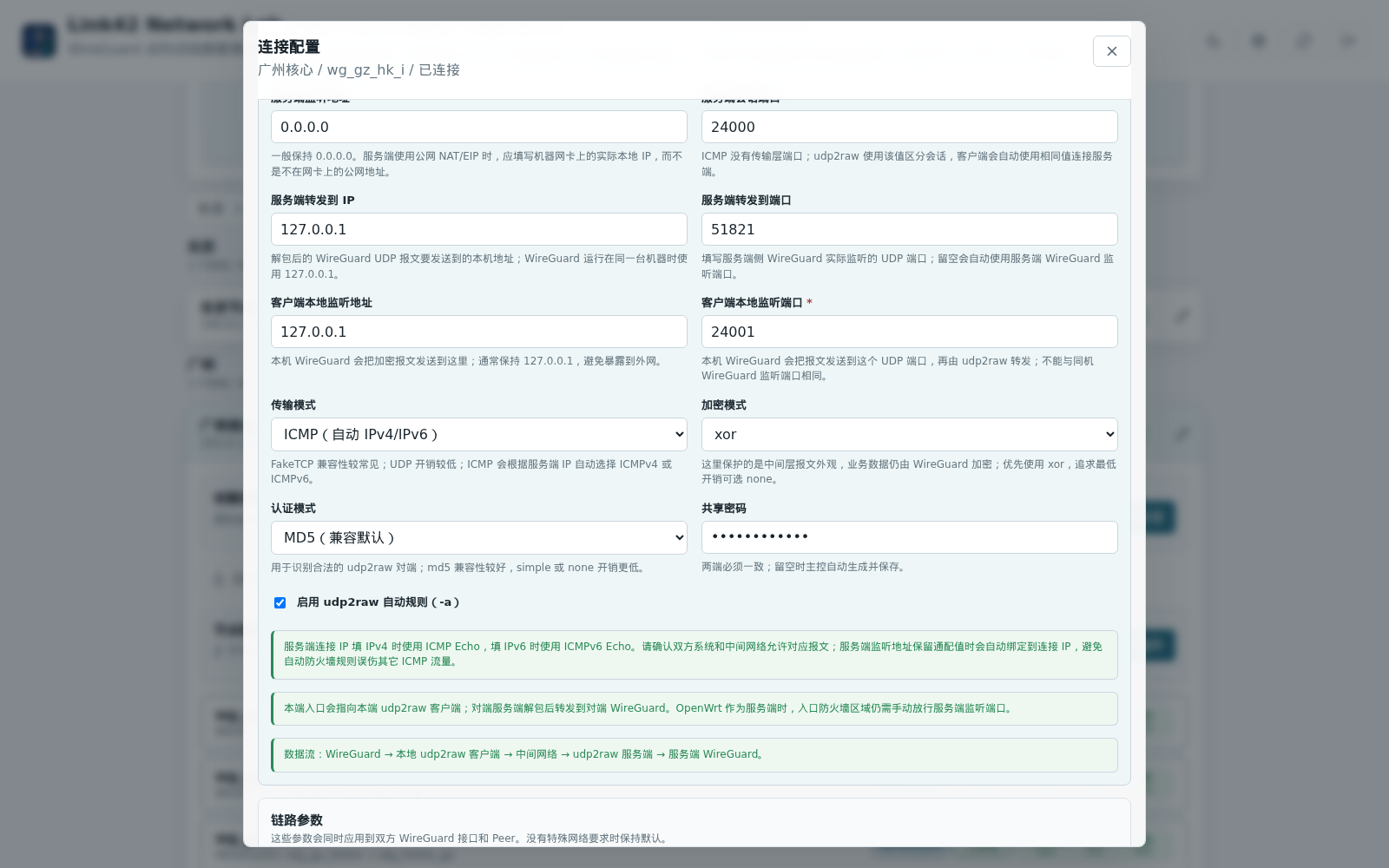The image size is (1389, 868).
Task: Click the green note starting 服务端连接 IP 填 IPv4
Action: click(x=694, y=654)
